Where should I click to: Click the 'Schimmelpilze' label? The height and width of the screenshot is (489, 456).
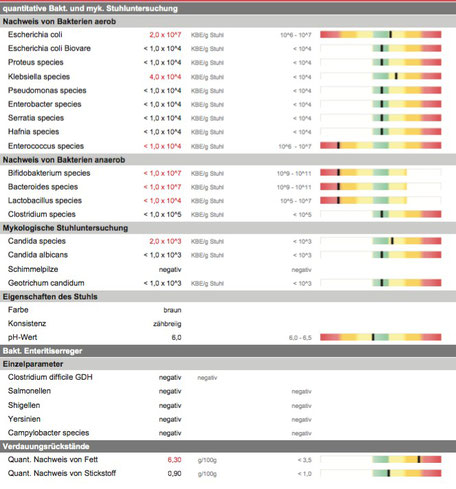[33, 269]
